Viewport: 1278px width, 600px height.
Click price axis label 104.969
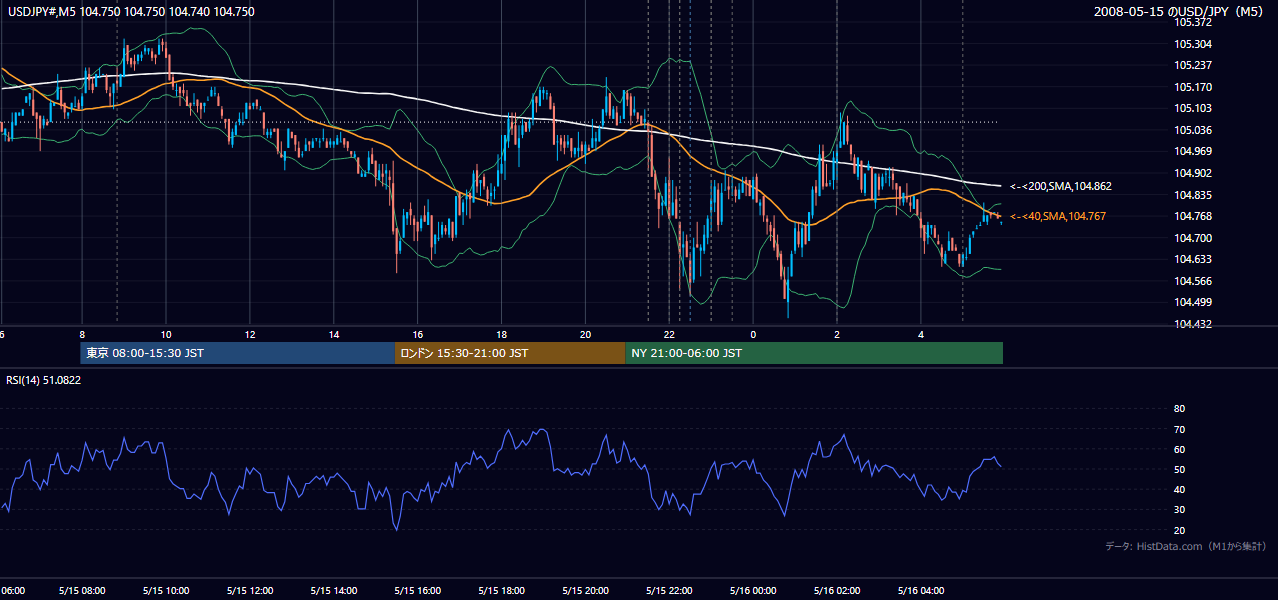pyautogui.click(x=1194, y=151)
